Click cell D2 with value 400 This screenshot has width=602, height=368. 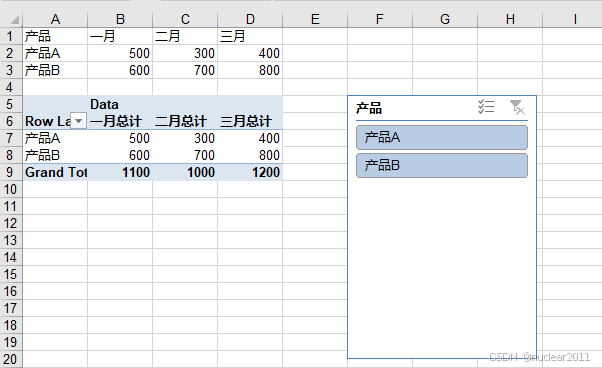point(250,53)
